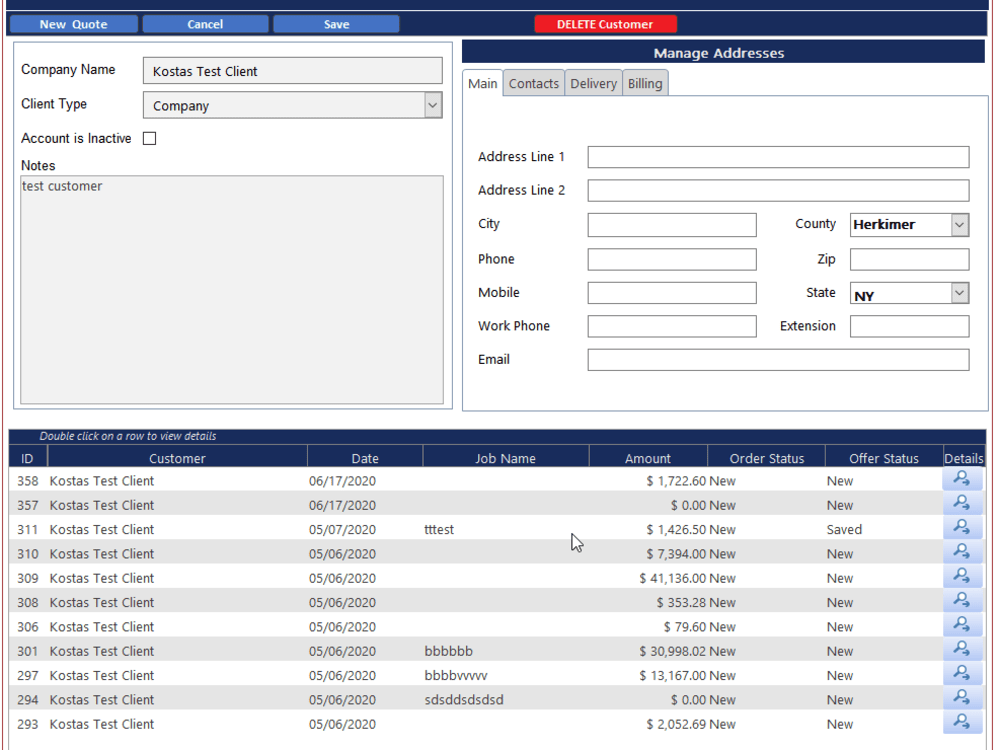Expand the State dropdown showing NY
Screen dimensions: 1000x750
point(956,292)
